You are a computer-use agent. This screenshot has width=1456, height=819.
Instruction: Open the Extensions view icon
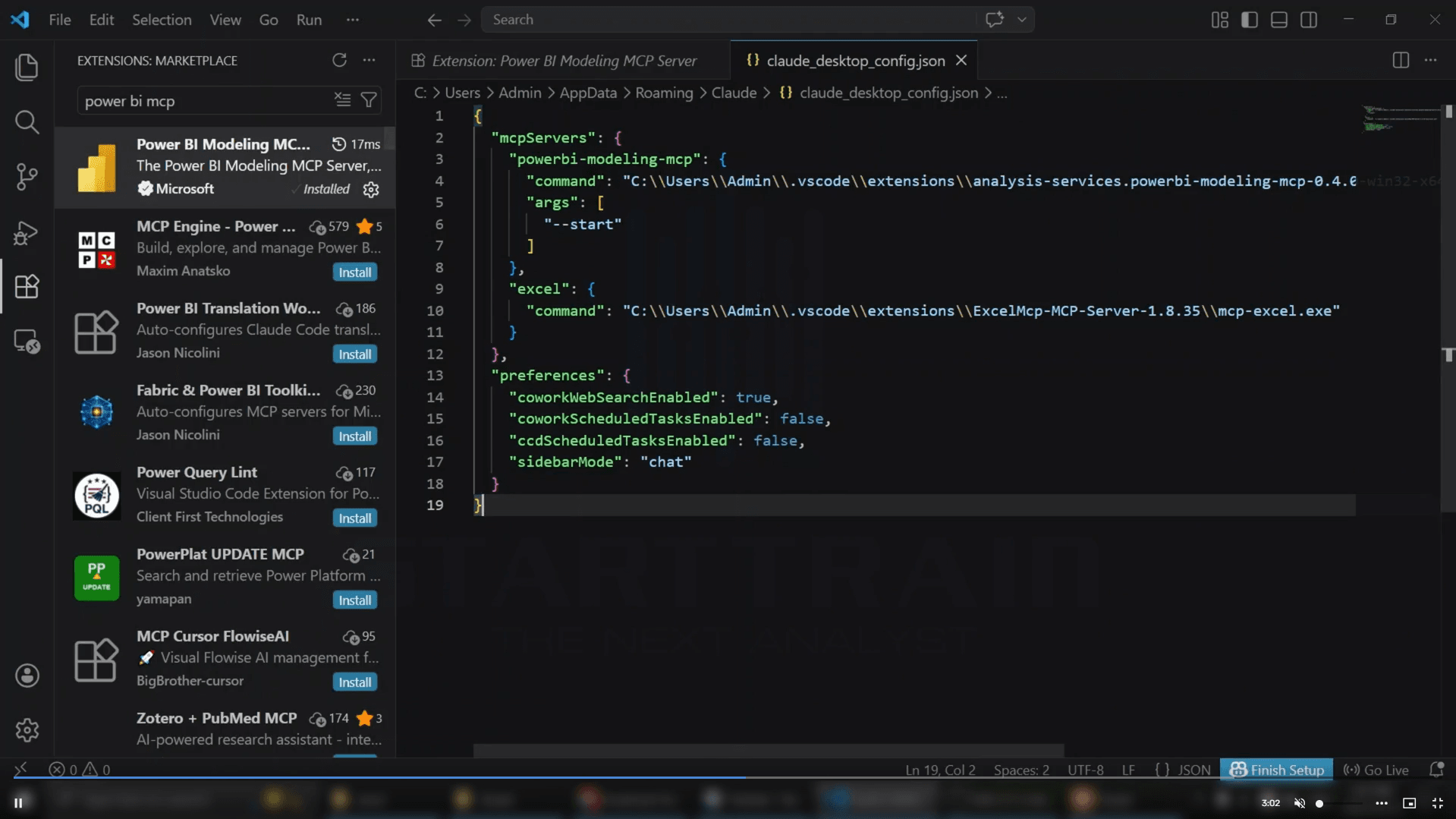[x=27, y=286]
